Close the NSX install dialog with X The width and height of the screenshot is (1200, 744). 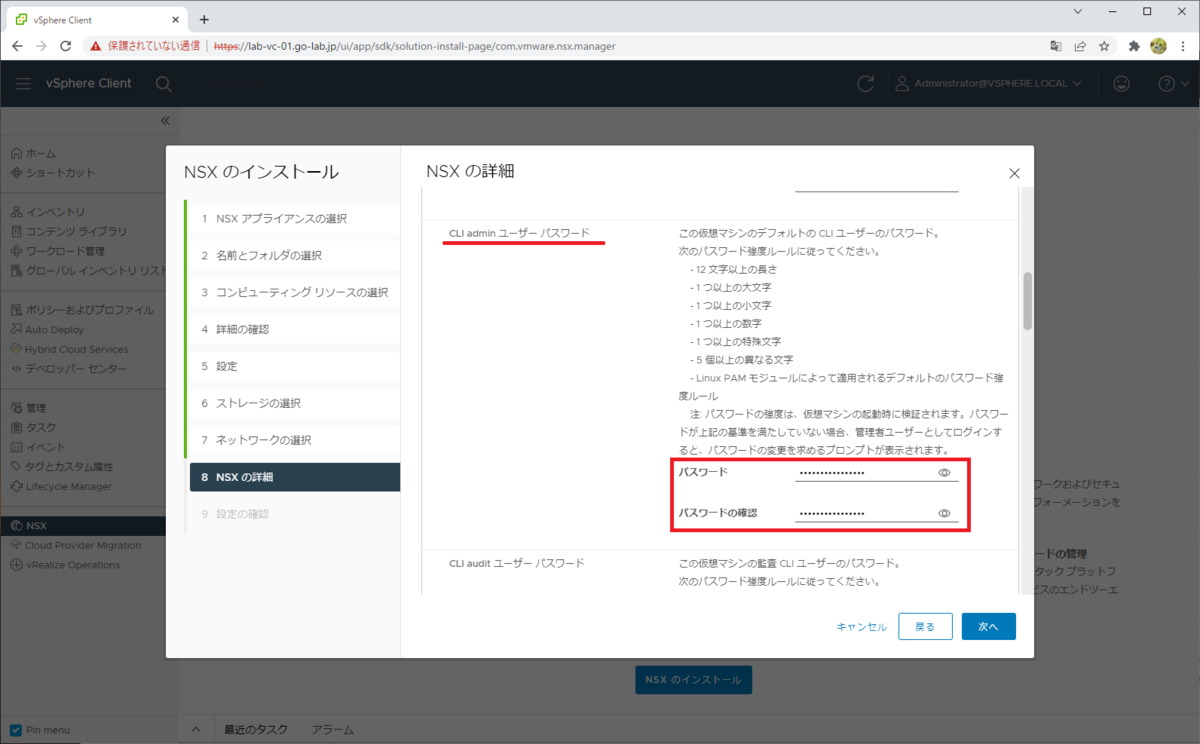click(x=1014, y=173)
